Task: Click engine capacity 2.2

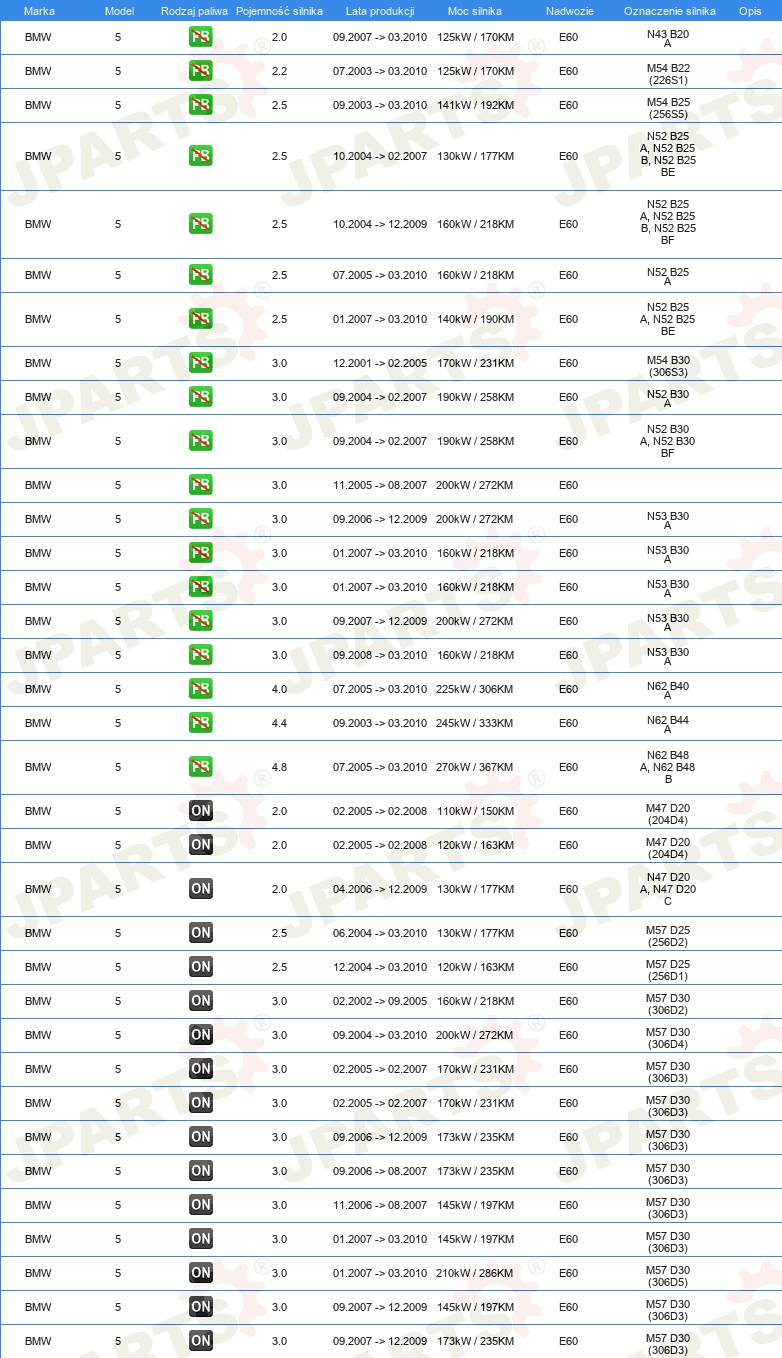Action: (x=279, y=72)
